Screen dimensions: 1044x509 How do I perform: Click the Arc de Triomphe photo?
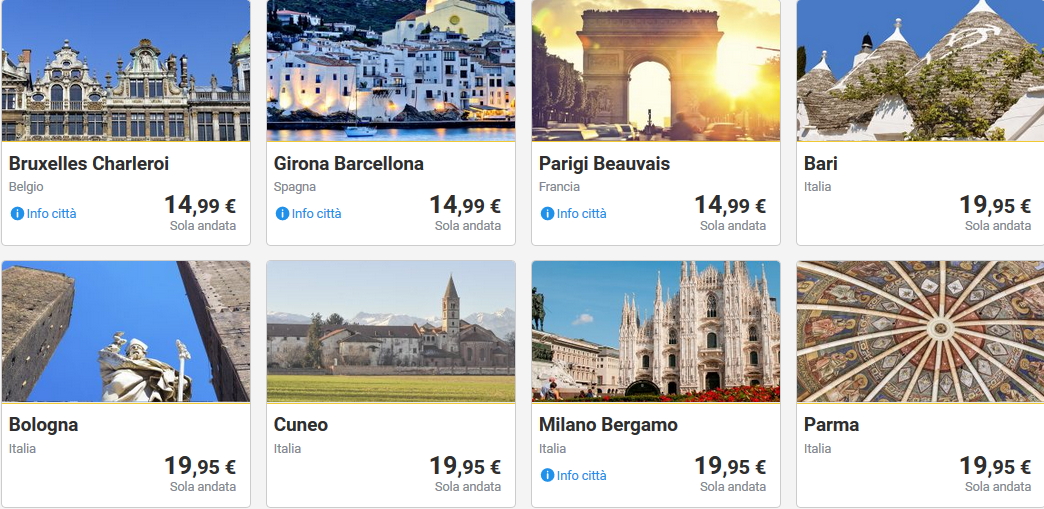tap(656, 70)
